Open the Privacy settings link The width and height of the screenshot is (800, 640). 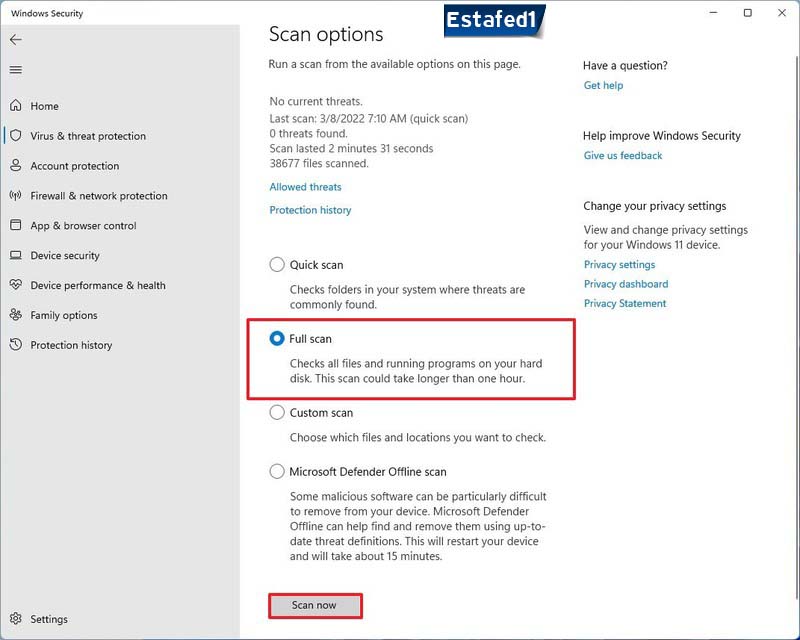(619, 264)
